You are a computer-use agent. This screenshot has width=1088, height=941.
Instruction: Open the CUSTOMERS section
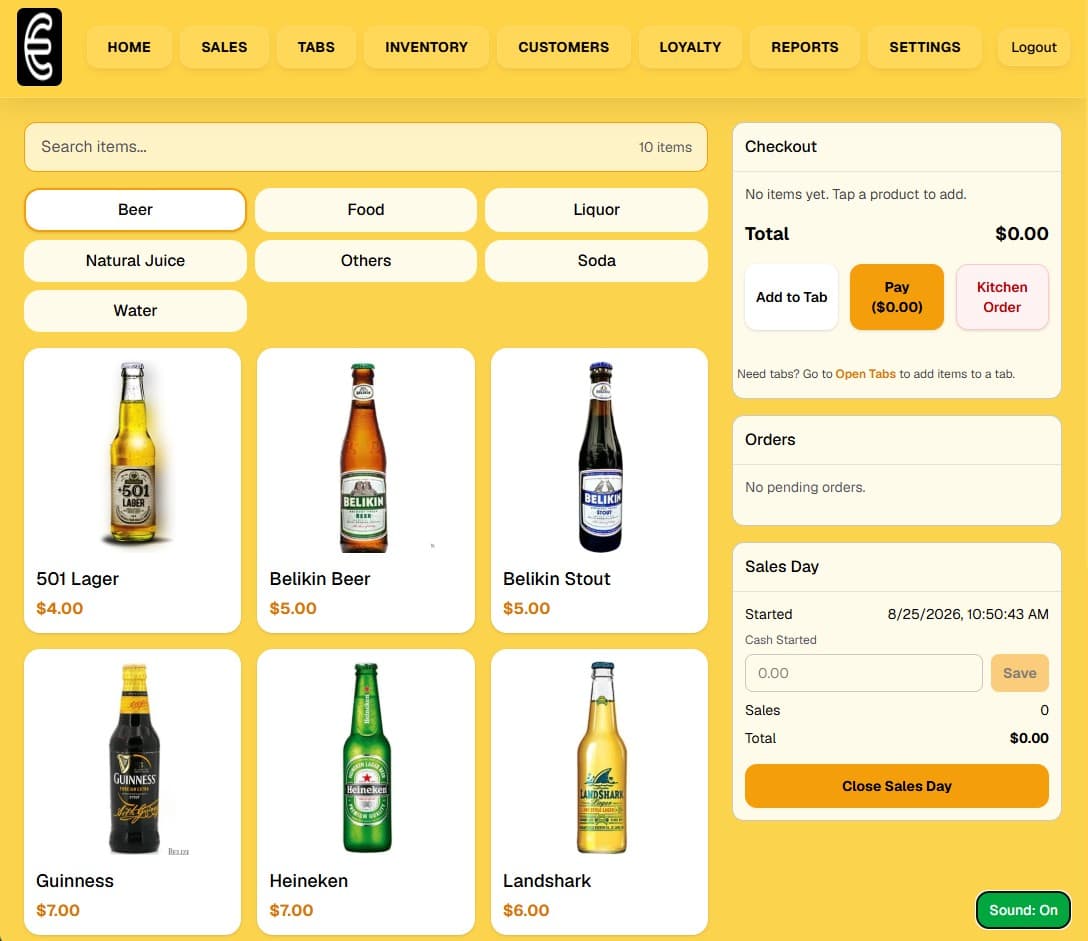(x=563, y=47)
